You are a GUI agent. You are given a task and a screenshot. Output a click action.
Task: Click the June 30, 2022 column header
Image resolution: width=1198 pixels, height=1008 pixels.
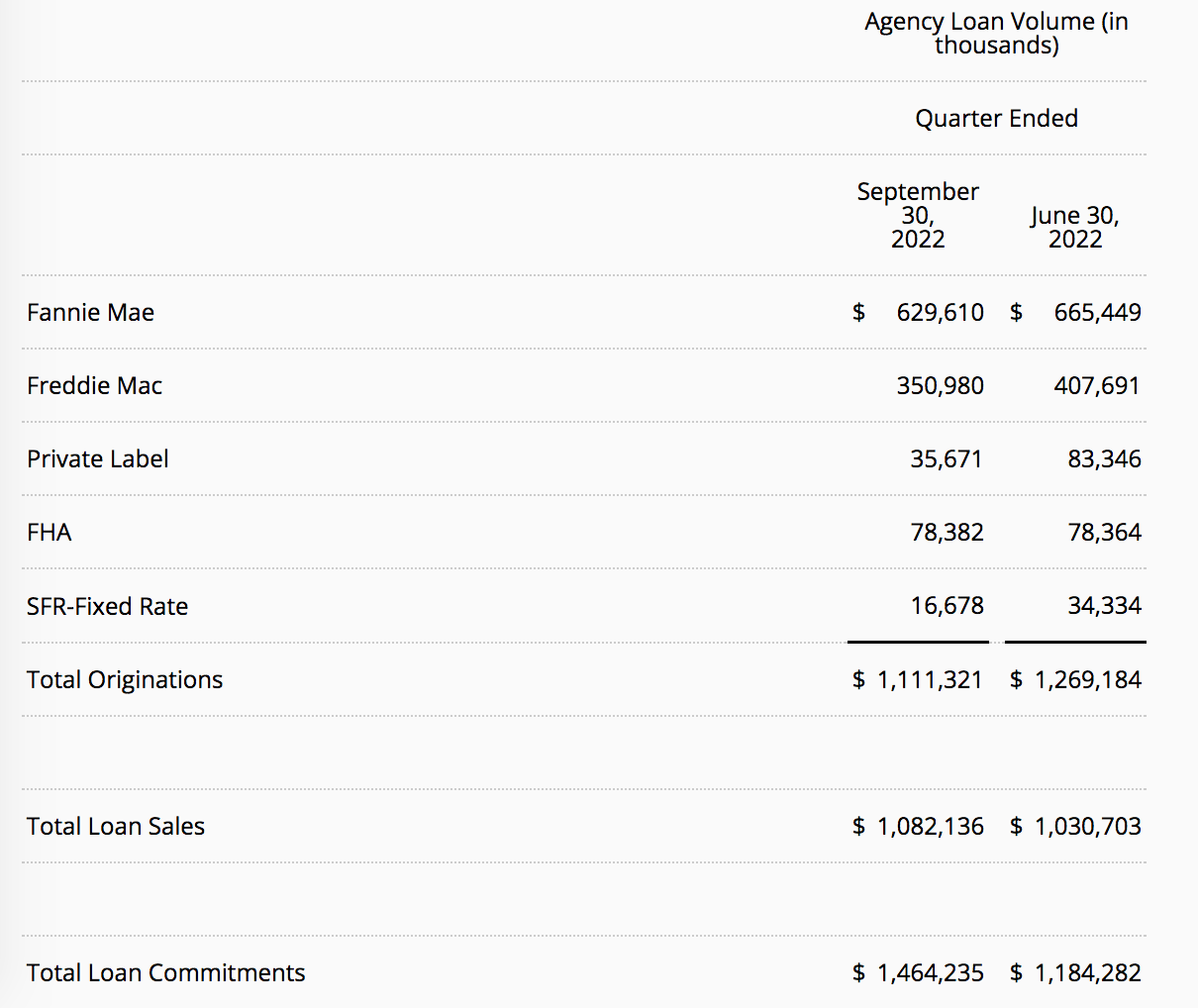pos(1075,228)
